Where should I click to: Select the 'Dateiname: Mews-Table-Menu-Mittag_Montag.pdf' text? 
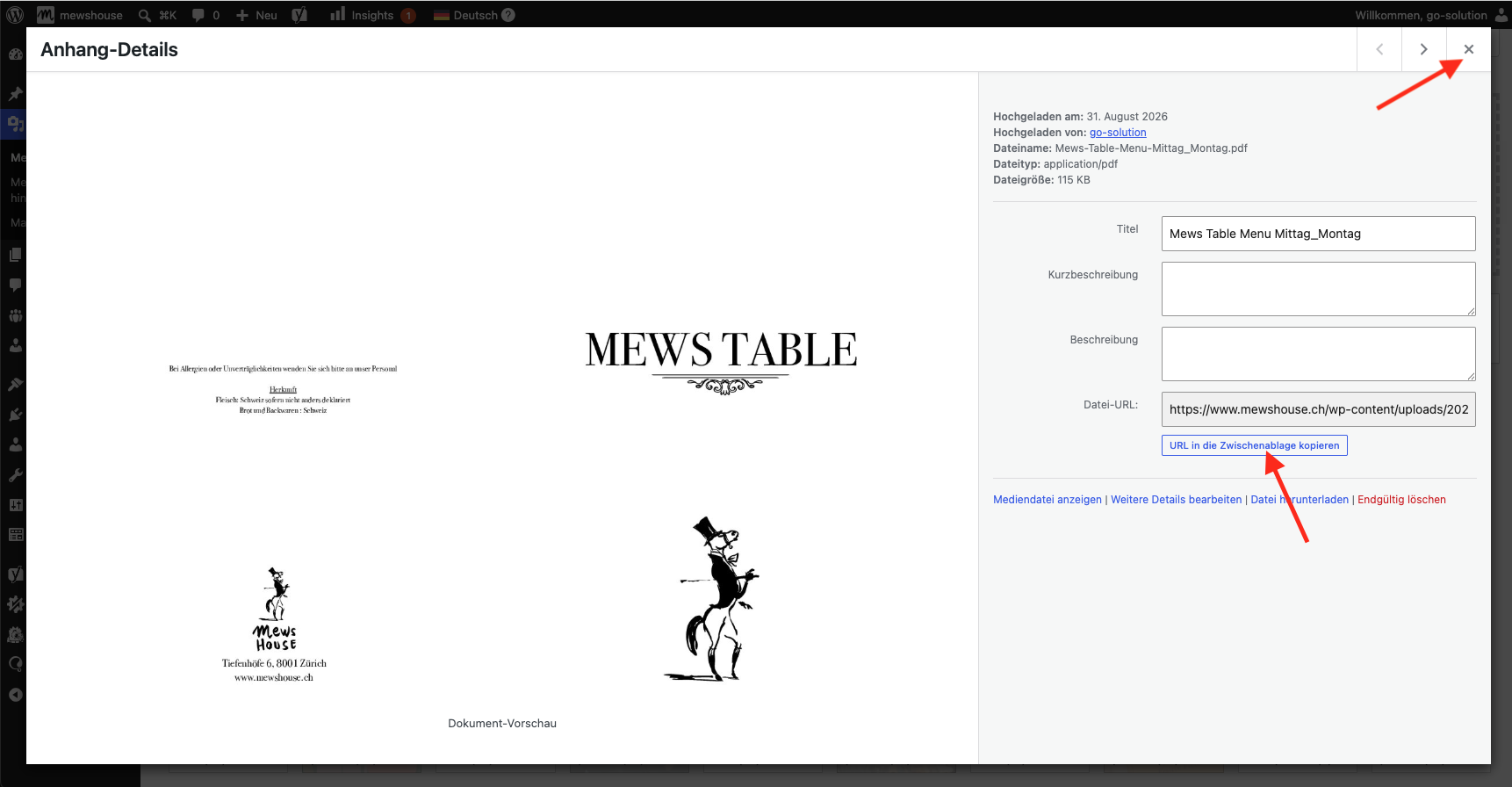[x=1120, y=148]
